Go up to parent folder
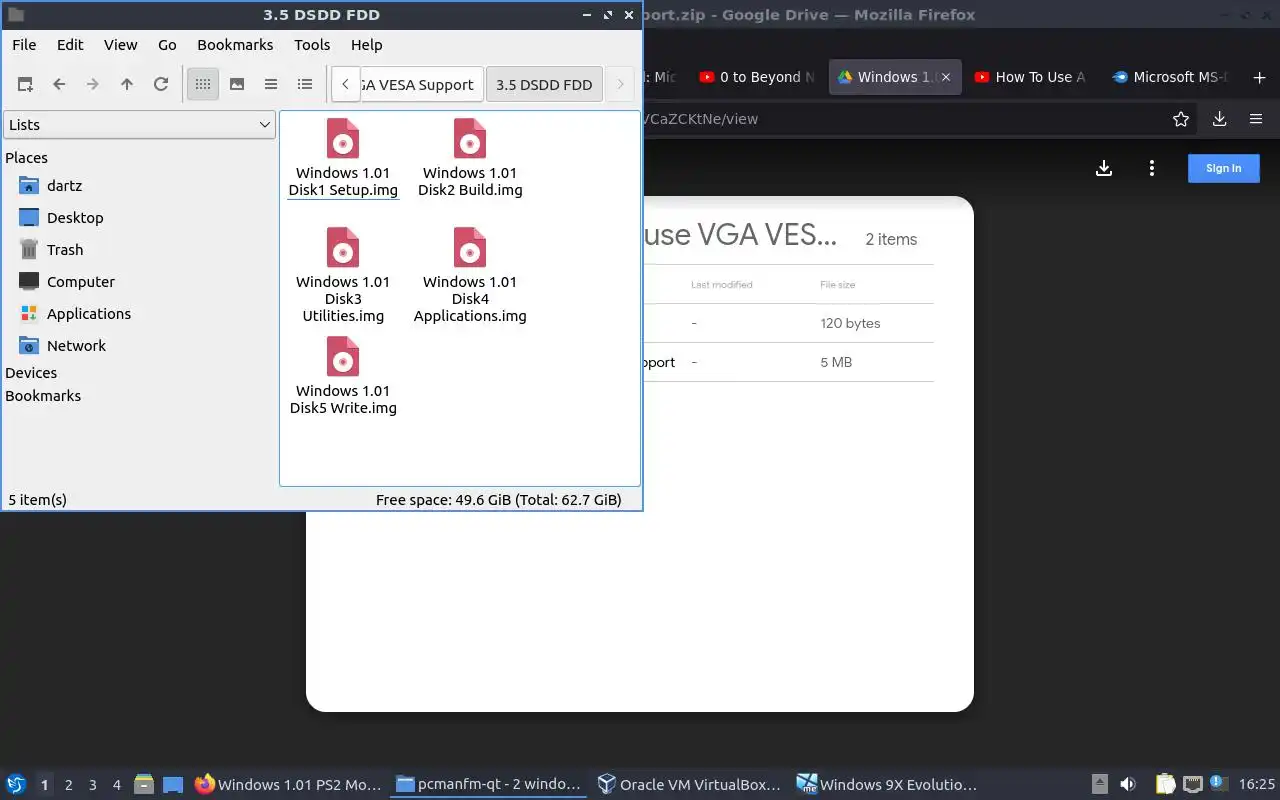 click(x=127, y=85)
